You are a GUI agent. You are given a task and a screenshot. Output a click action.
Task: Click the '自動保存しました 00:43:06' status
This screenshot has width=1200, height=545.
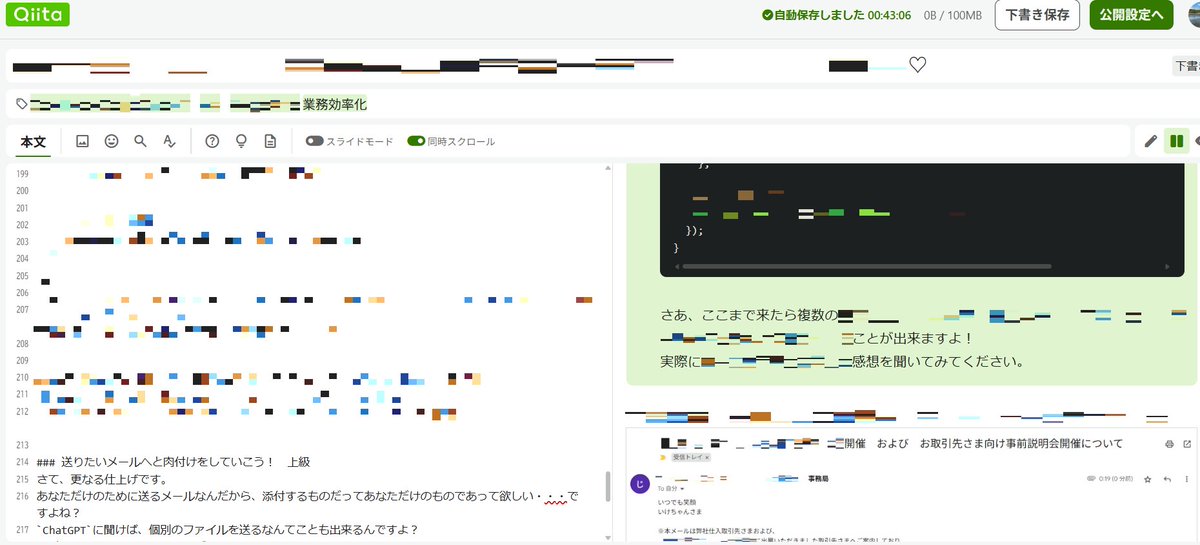point(843,15)
